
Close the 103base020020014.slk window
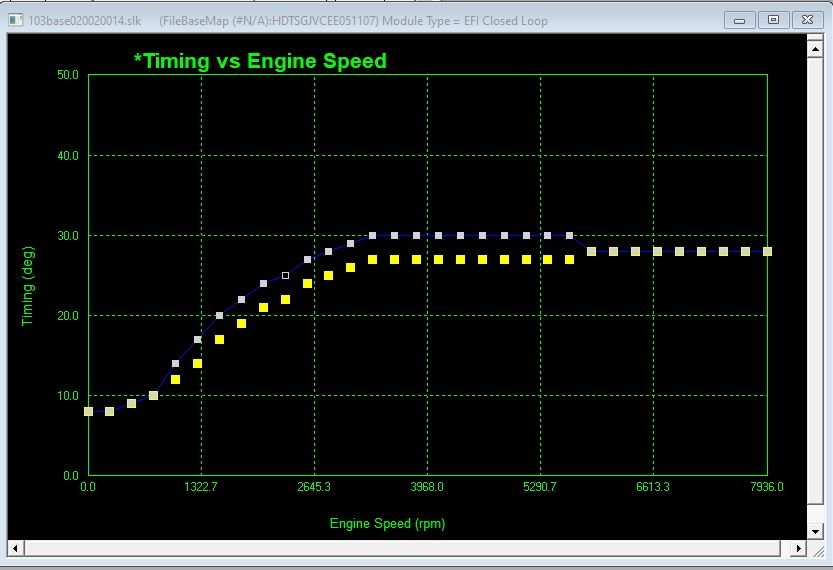click(805, 19)
